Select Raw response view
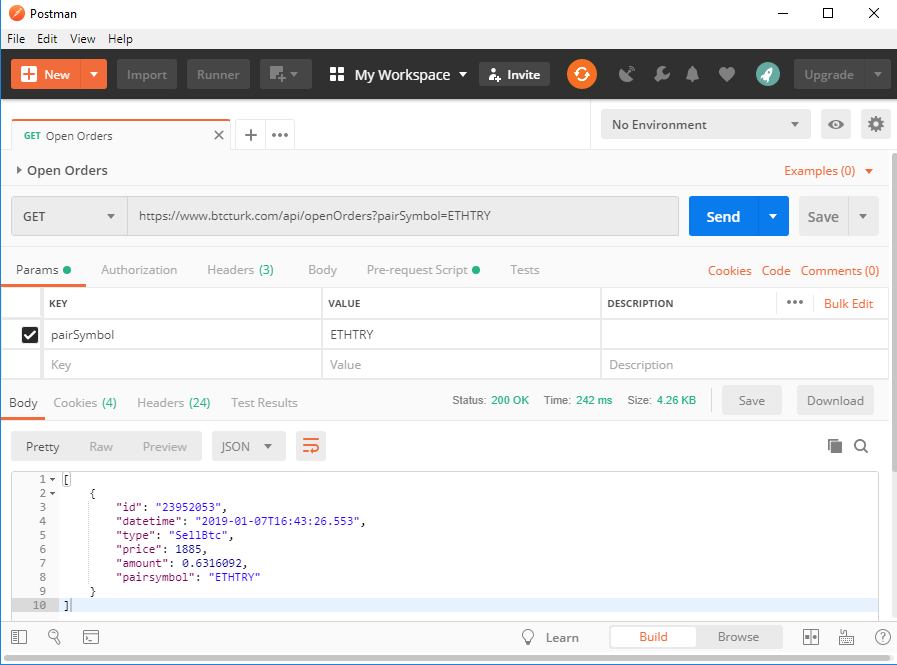The width and height of the screenshot is (897, 665). point(101,446)
